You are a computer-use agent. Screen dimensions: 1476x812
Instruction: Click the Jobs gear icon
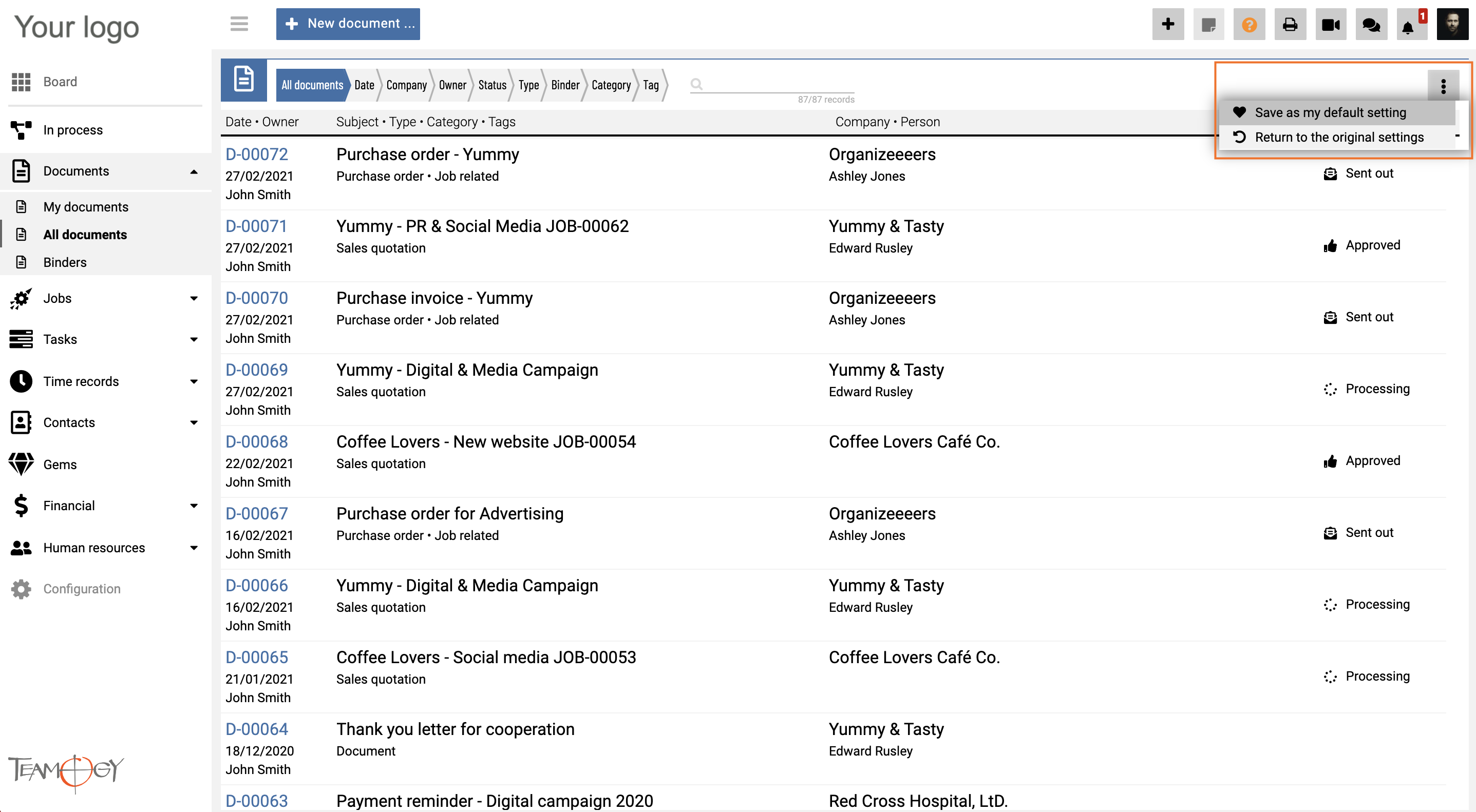21,298
